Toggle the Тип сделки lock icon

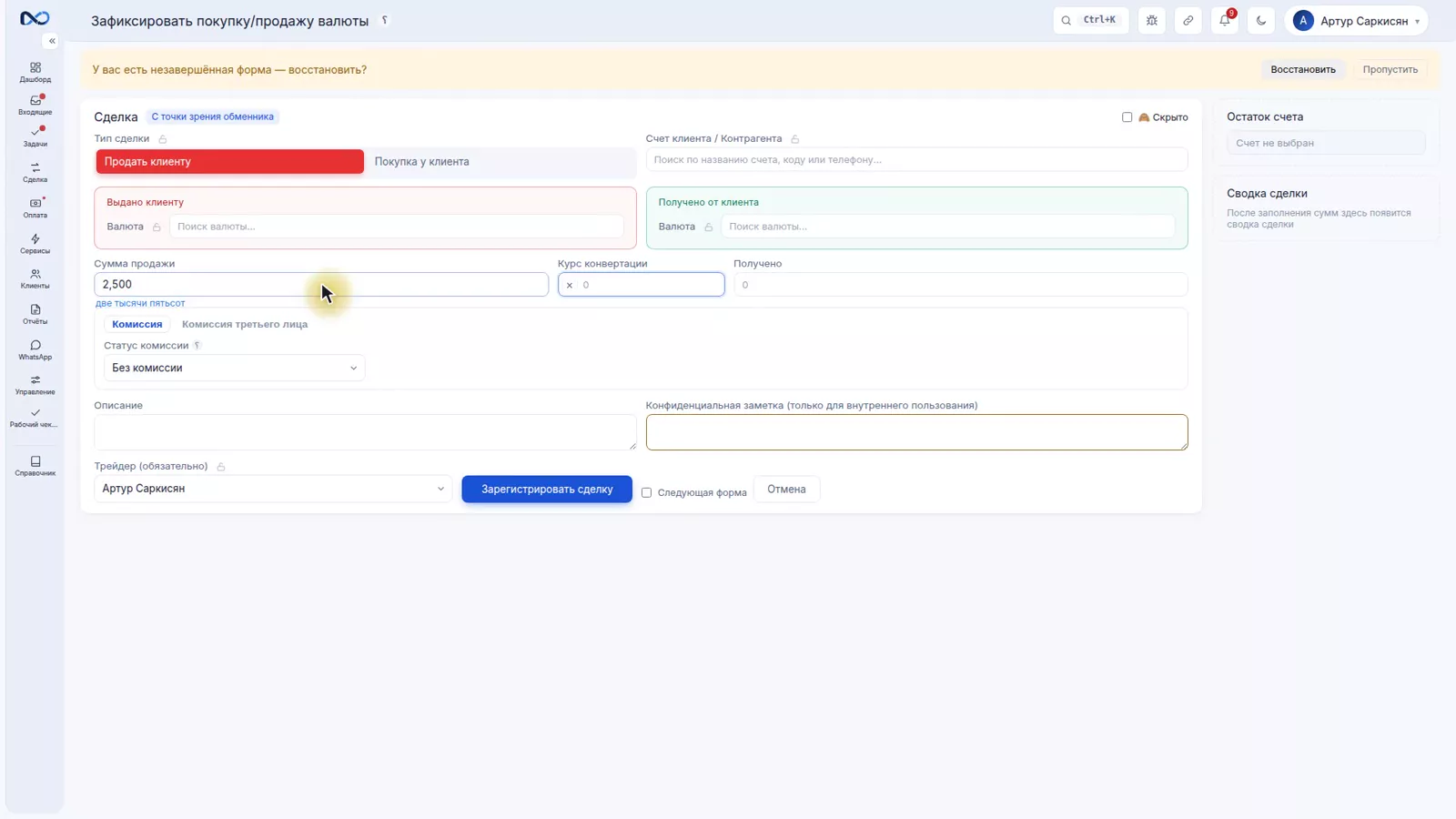pyautogui.click(x=163, y=139)
